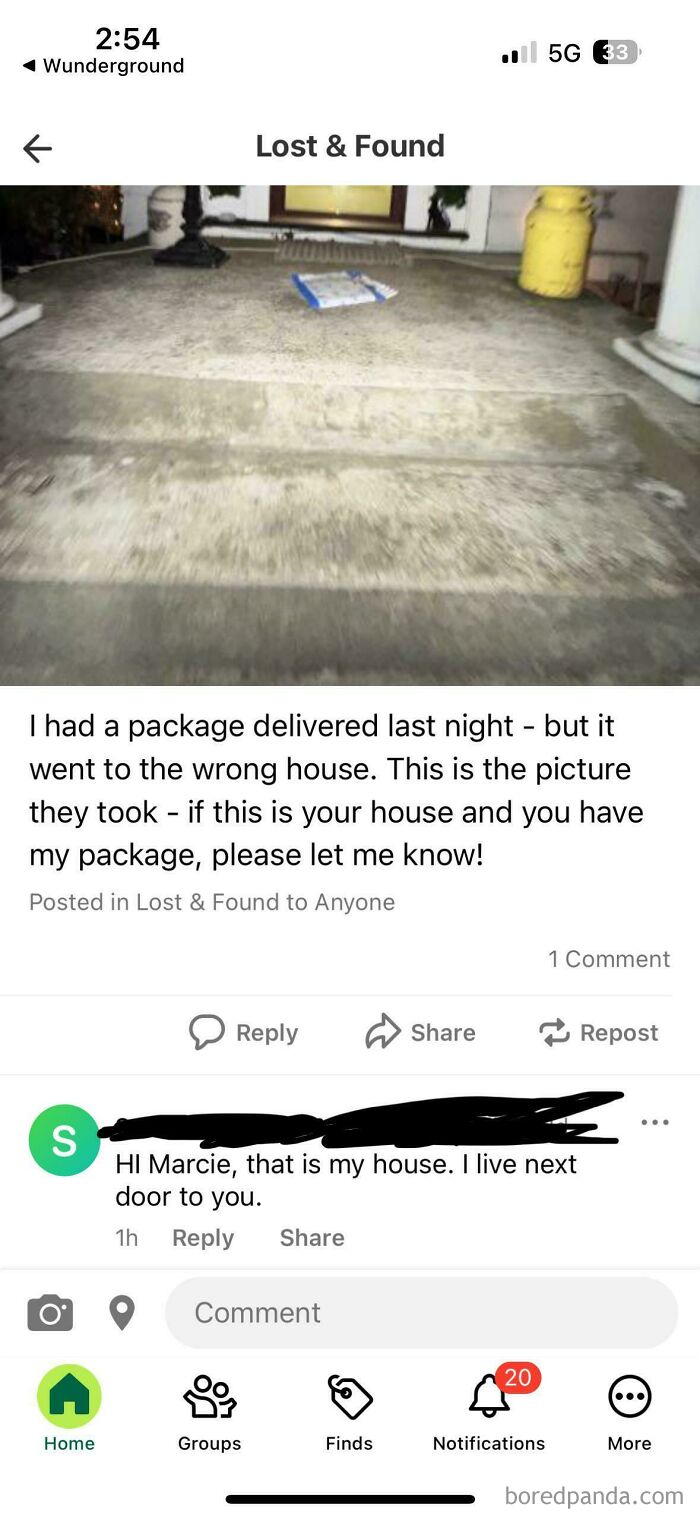Open the Finds tag icon
700x1518 pixels.
click(349, 1396)
